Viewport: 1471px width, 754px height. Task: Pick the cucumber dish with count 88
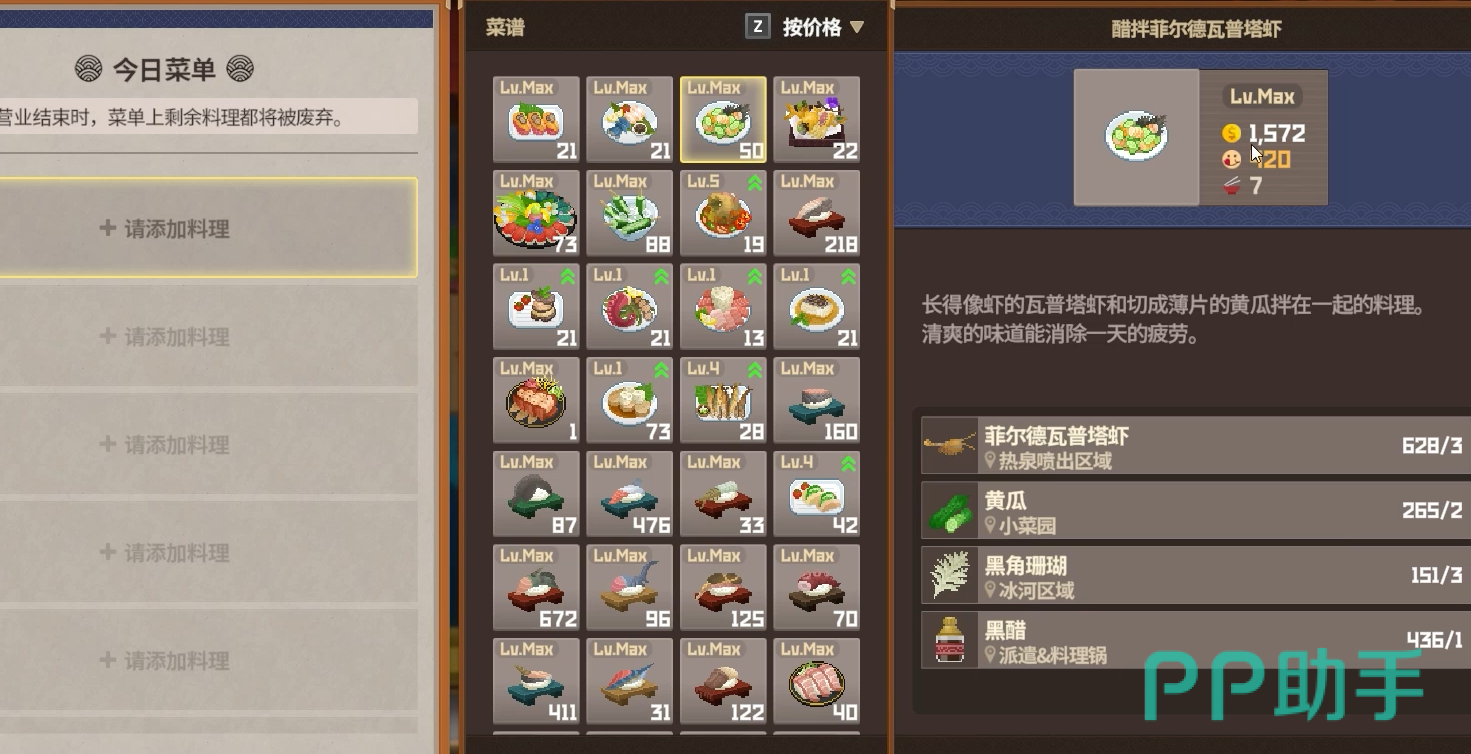coord(629,213)
